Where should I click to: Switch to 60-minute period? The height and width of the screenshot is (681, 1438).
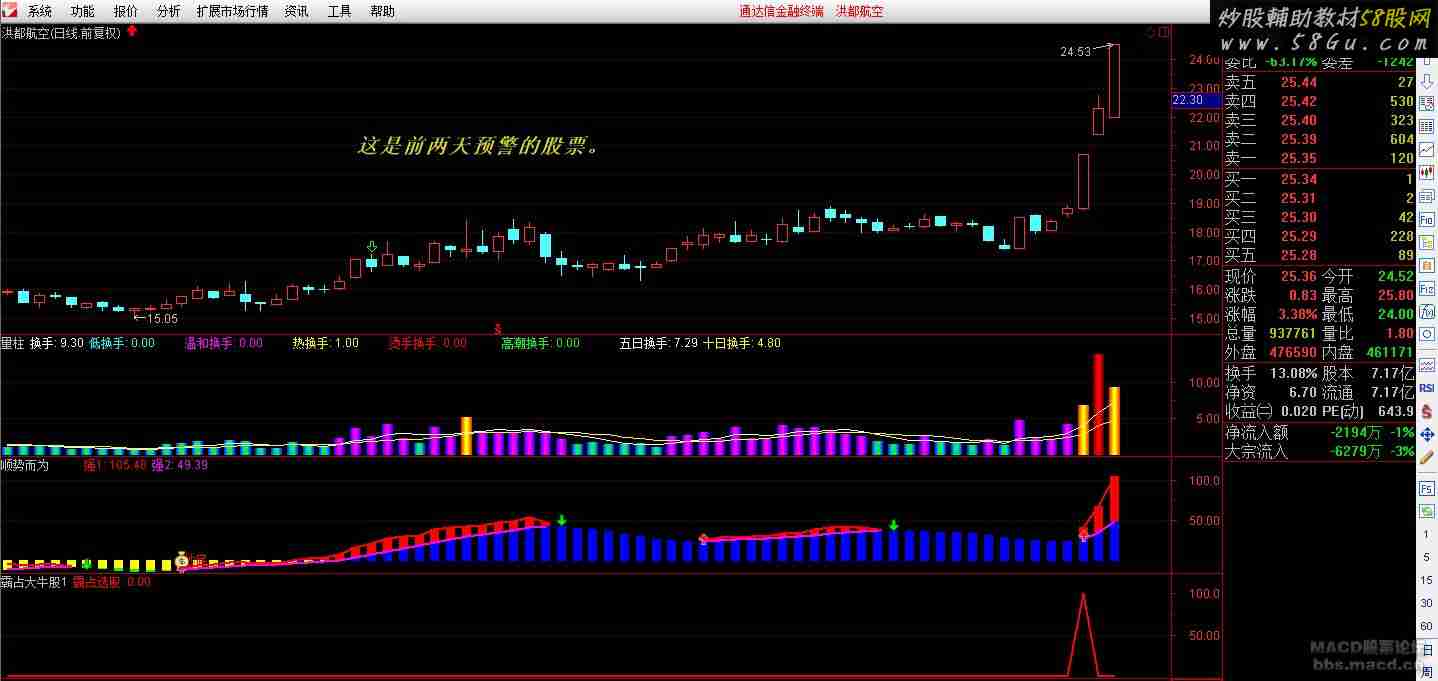click(x=1427, y=625)
